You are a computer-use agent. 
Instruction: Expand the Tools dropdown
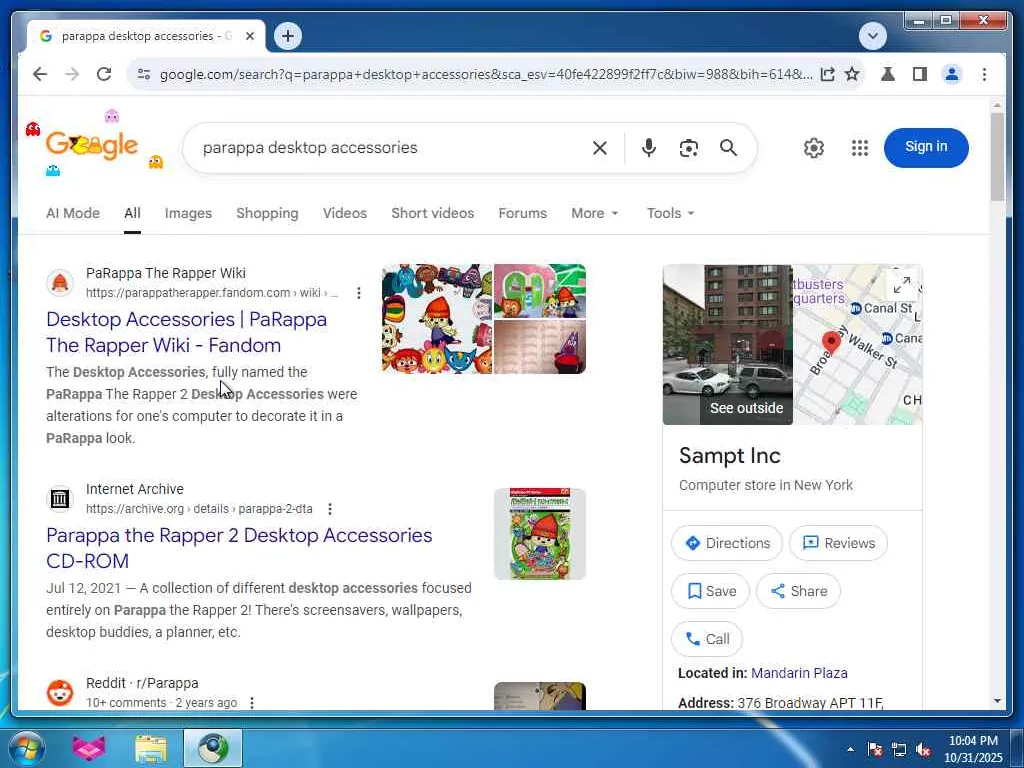(x=671, y=214)
